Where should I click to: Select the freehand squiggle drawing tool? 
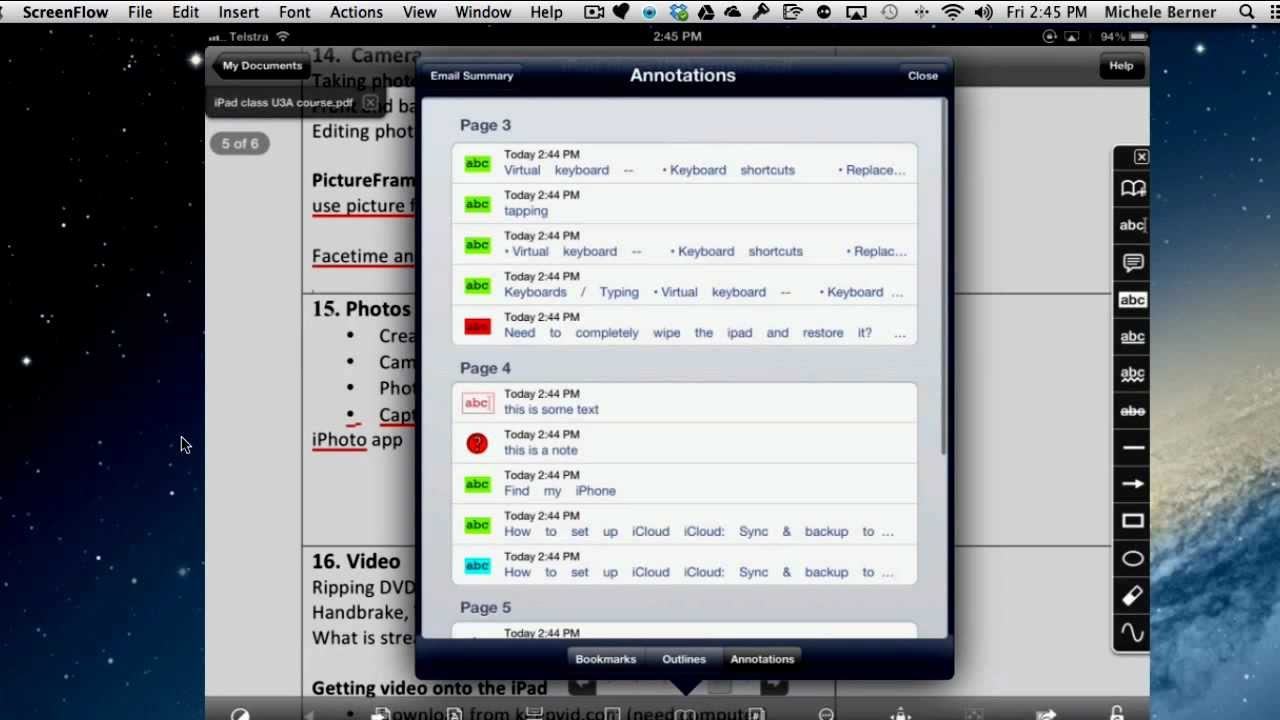coord(1132,632)
